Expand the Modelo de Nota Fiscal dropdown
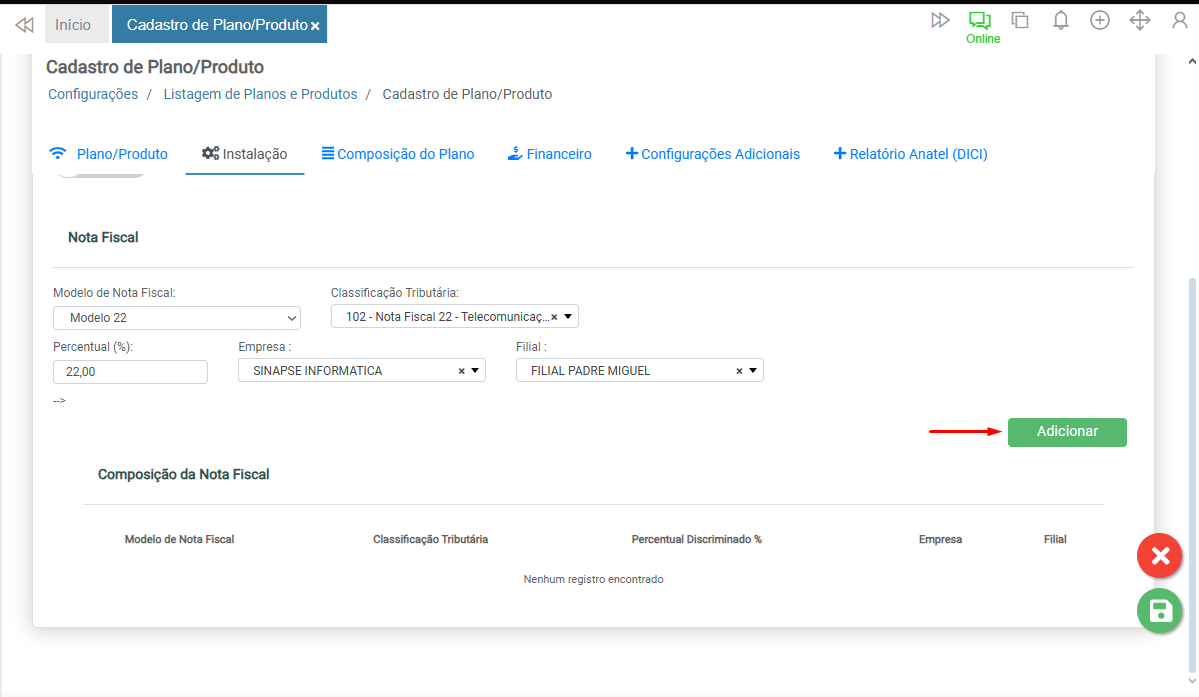 click(x=177, y=318)
